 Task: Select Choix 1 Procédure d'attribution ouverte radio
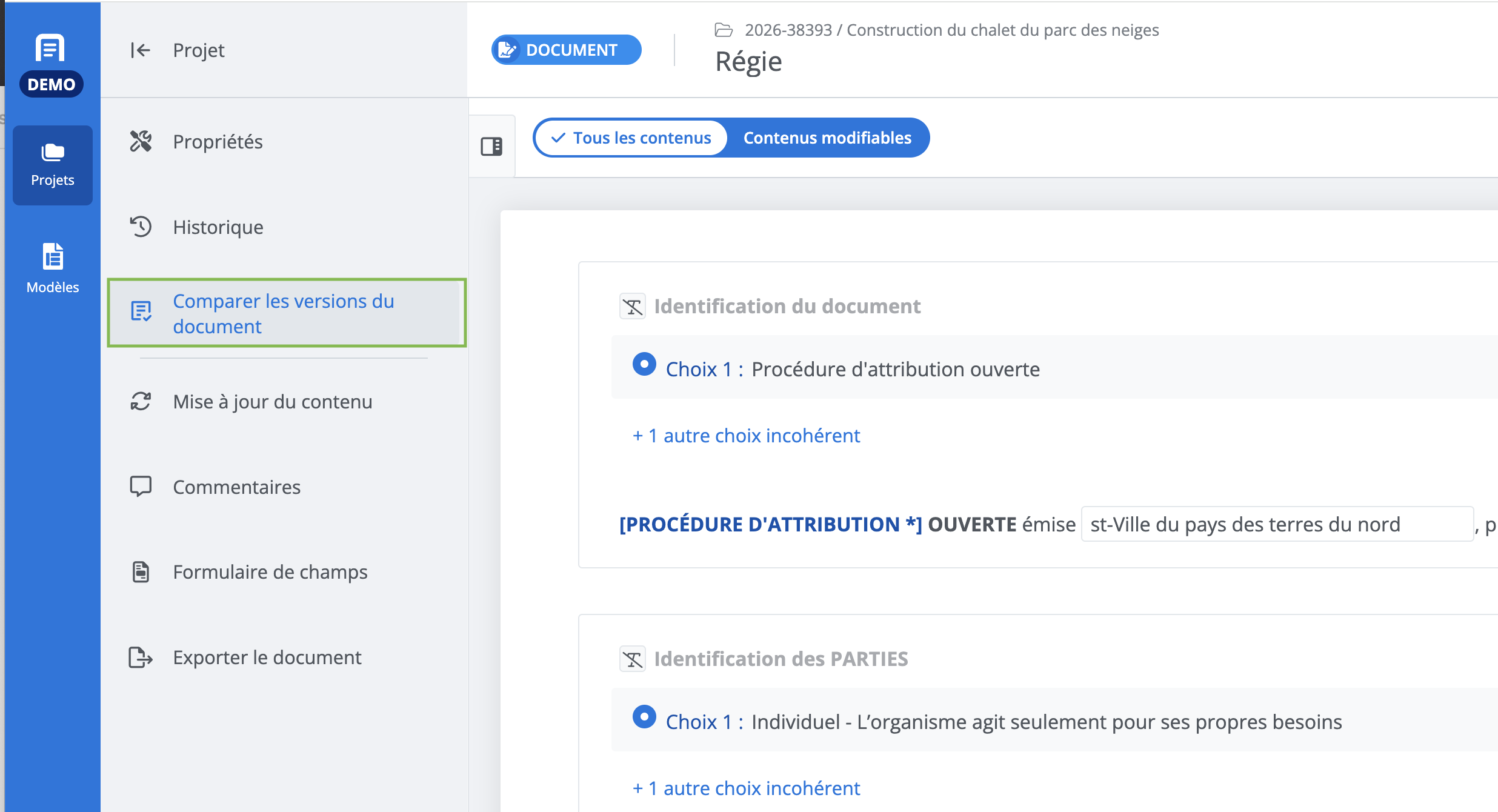(644, 364)
